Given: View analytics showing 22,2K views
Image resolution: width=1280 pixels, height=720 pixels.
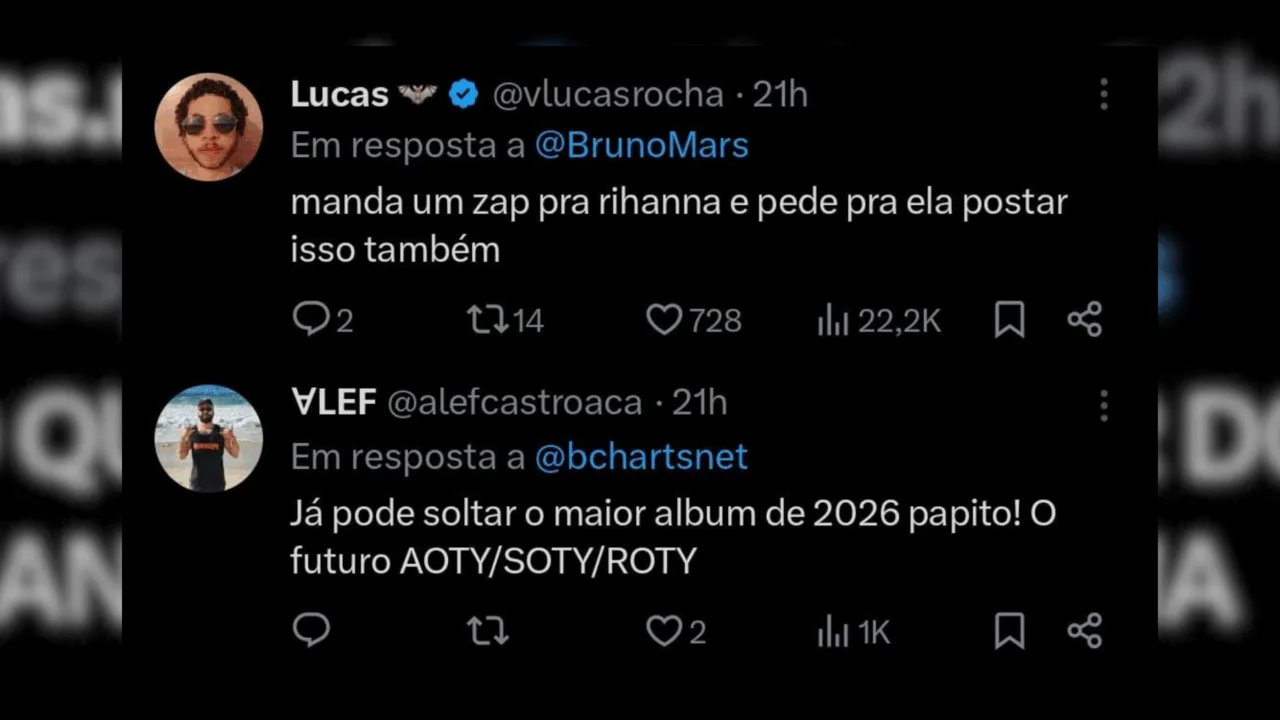Looking at the screenshot, I should (x=833, y=320).
